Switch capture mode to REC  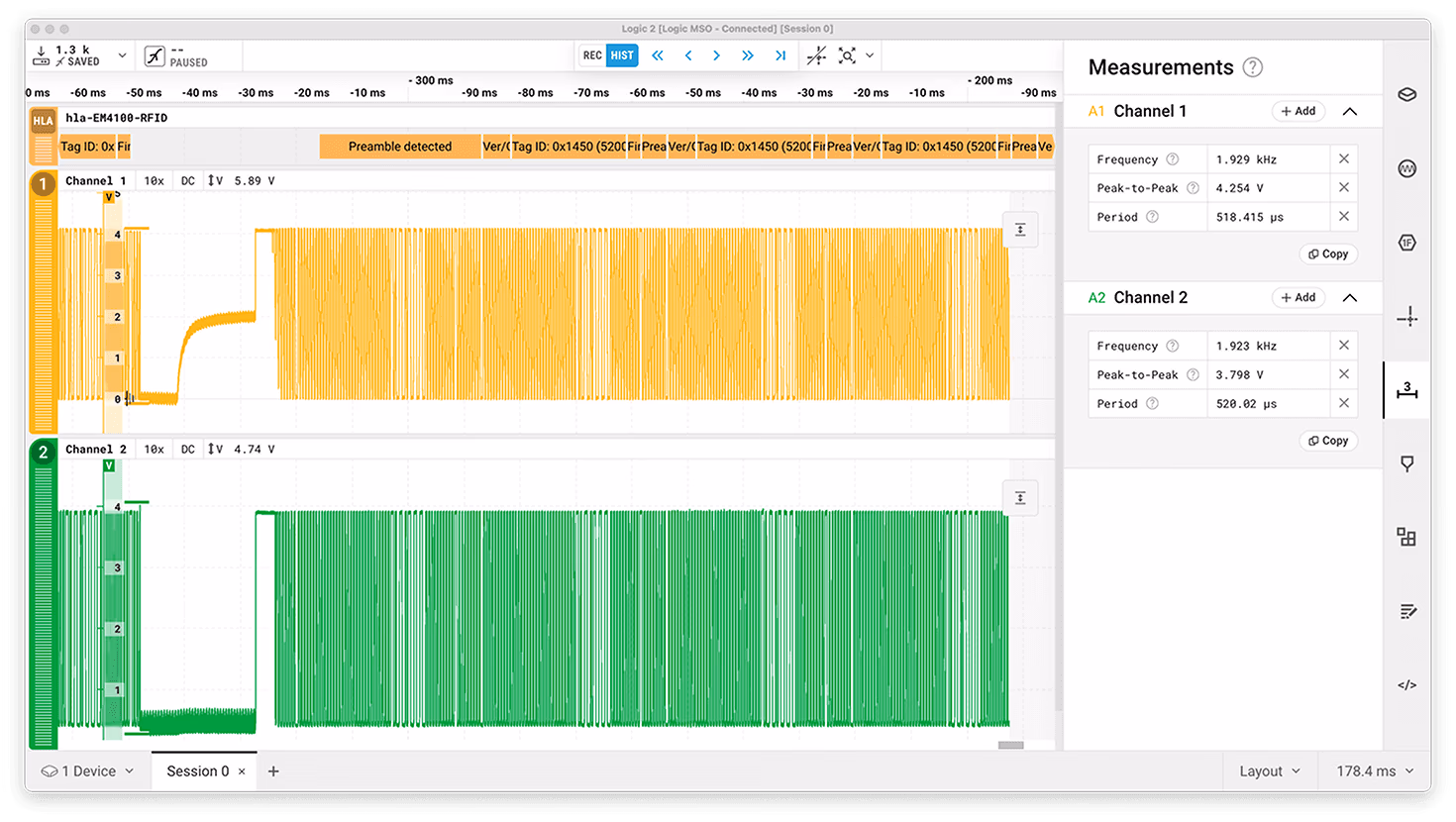(591, 55)
